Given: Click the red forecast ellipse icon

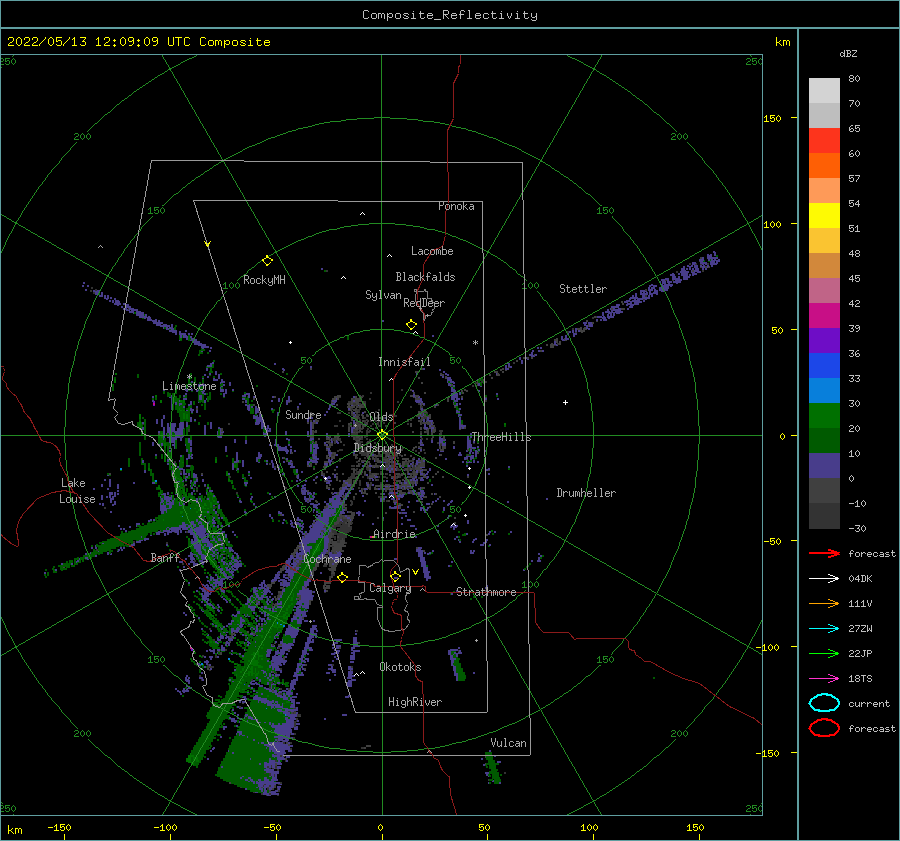Looking at the screenshot, I should point(824,728).
